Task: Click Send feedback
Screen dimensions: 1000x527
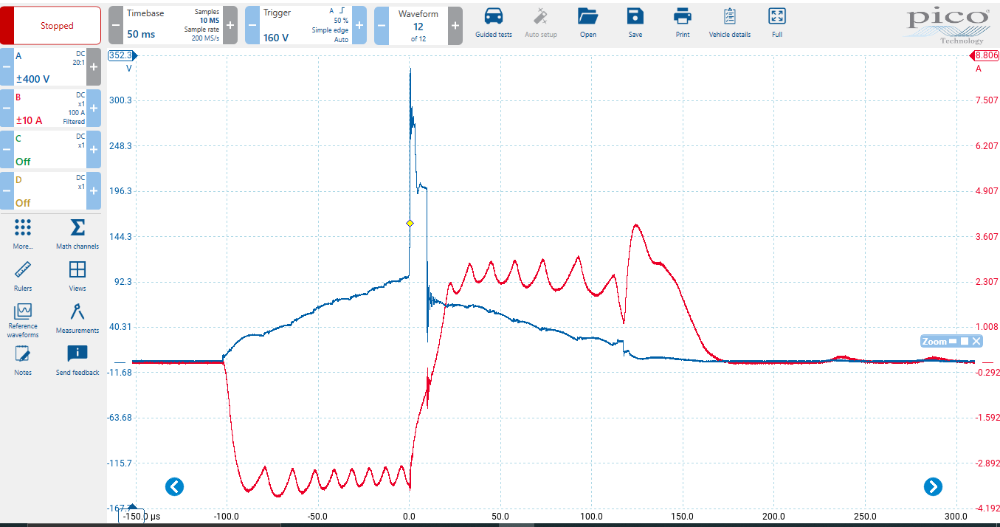Action: coord(77,354)
